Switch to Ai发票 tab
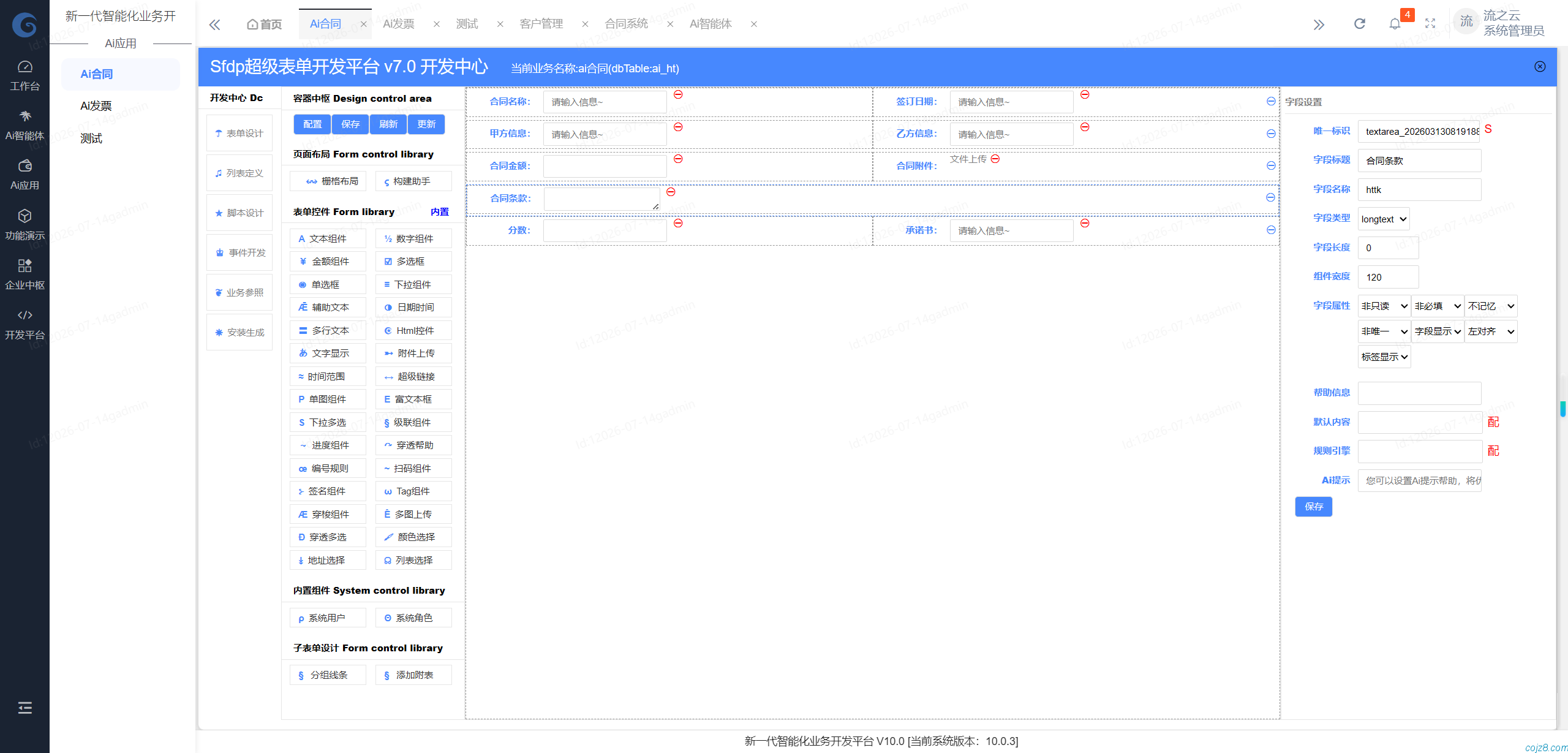 pyautogui.click(x=399, y=24)
